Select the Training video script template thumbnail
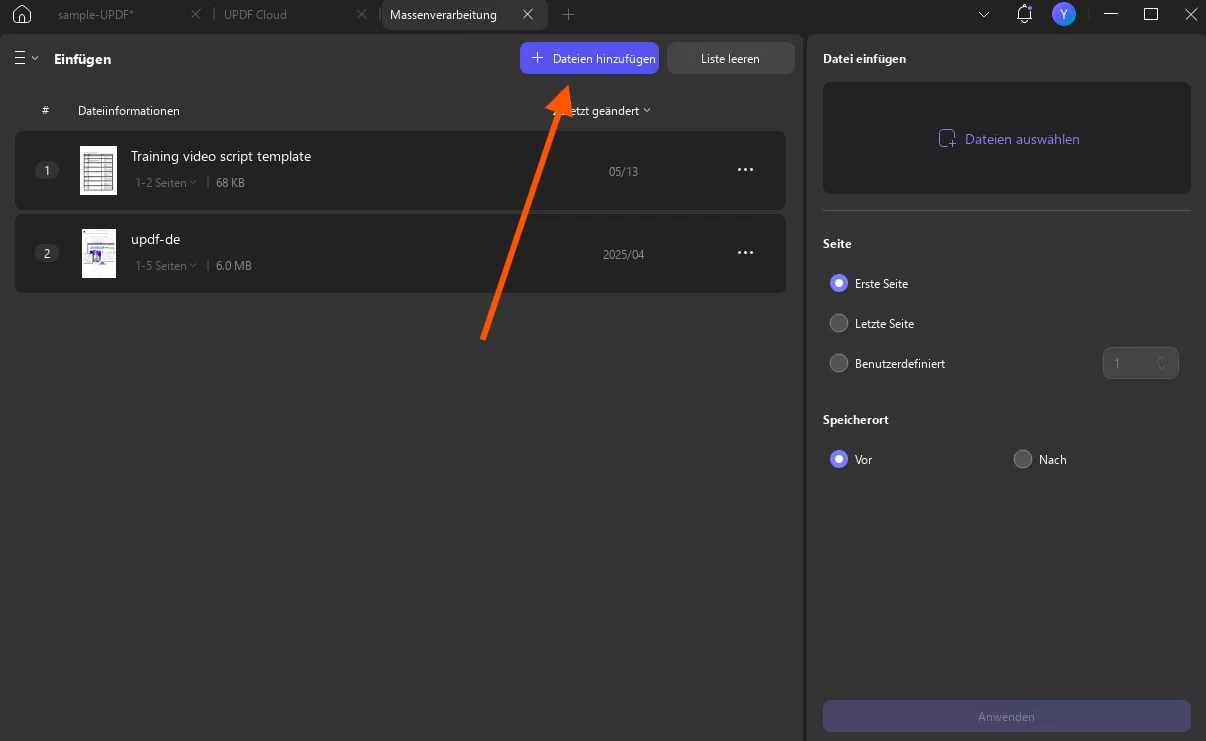Image resolution: width=1206 pixels, height=741 pixels. tap(99, 170)
